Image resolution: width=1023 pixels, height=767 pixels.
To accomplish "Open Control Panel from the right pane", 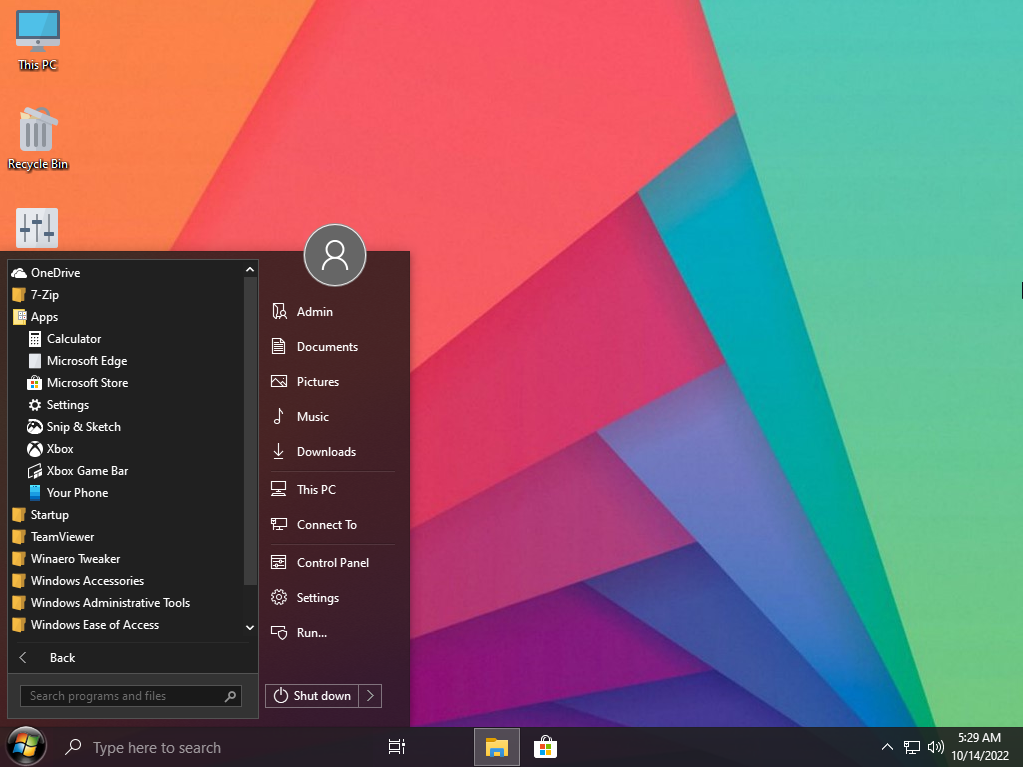I will point(332,563).
